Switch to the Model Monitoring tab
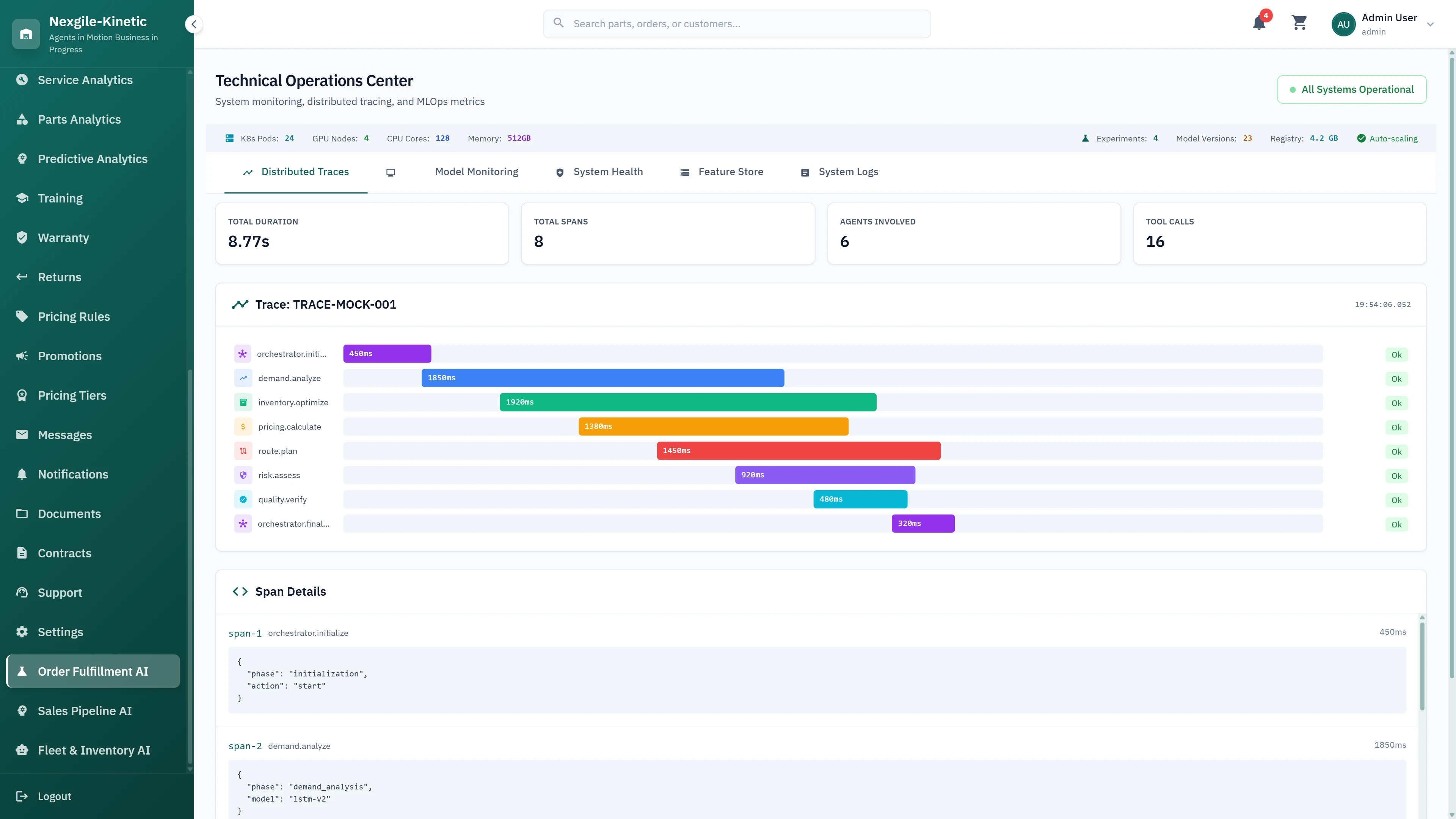This screenshot has width=1456, height=819. (x=476, y=172)
